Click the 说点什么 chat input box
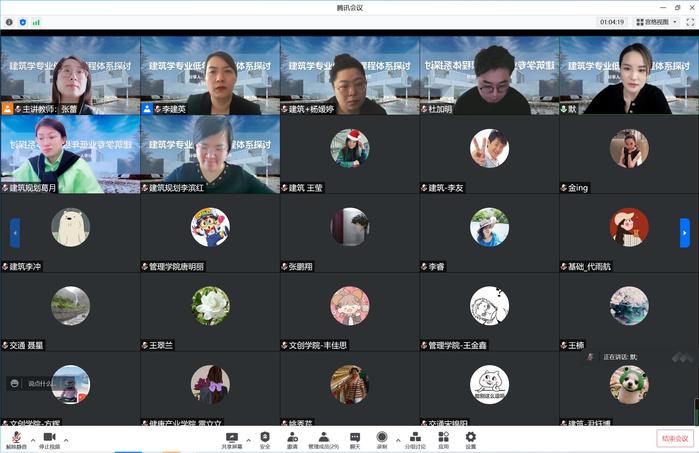 click(38, 383)
